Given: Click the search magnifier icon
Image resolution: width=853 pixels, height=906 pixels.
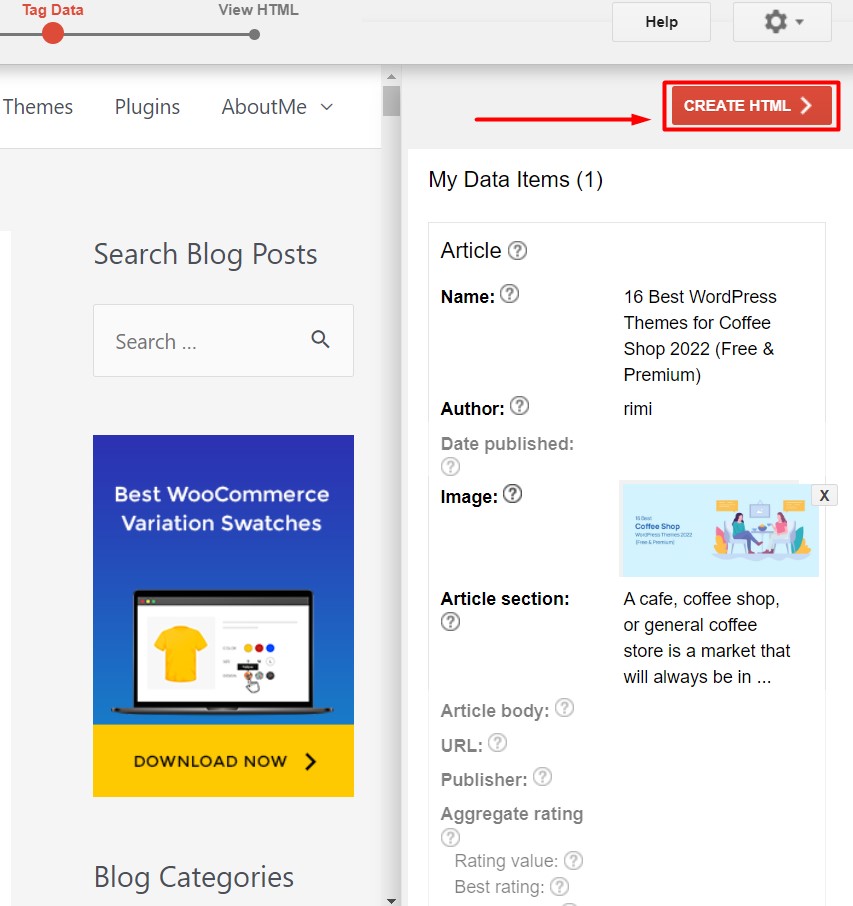Looking at the screenshot, I should pos(320,339).
